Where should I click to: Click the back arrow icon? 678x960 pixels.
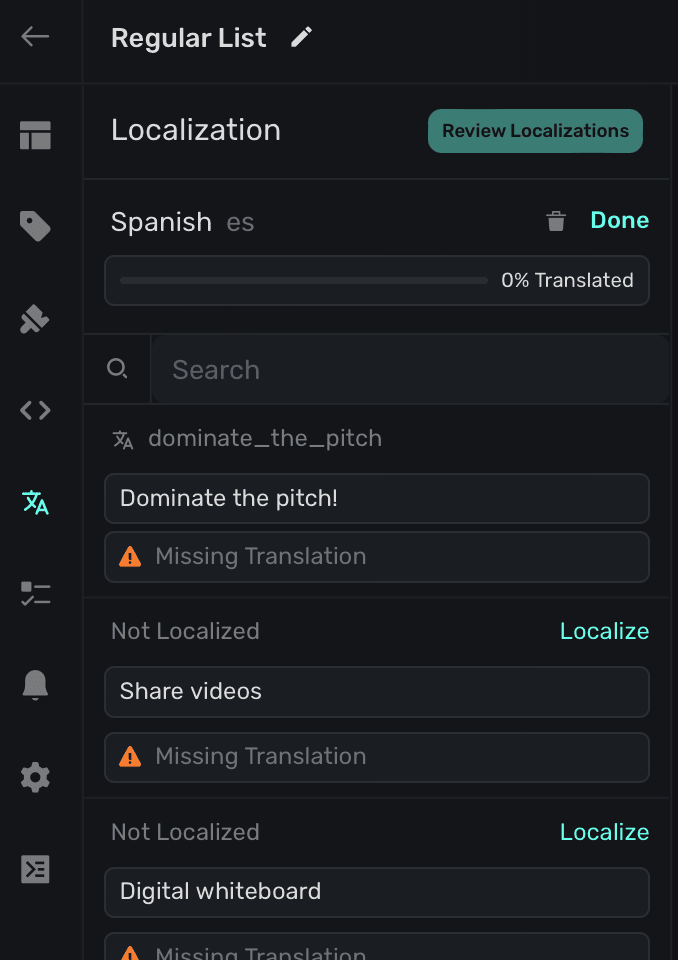click(35, 37)
